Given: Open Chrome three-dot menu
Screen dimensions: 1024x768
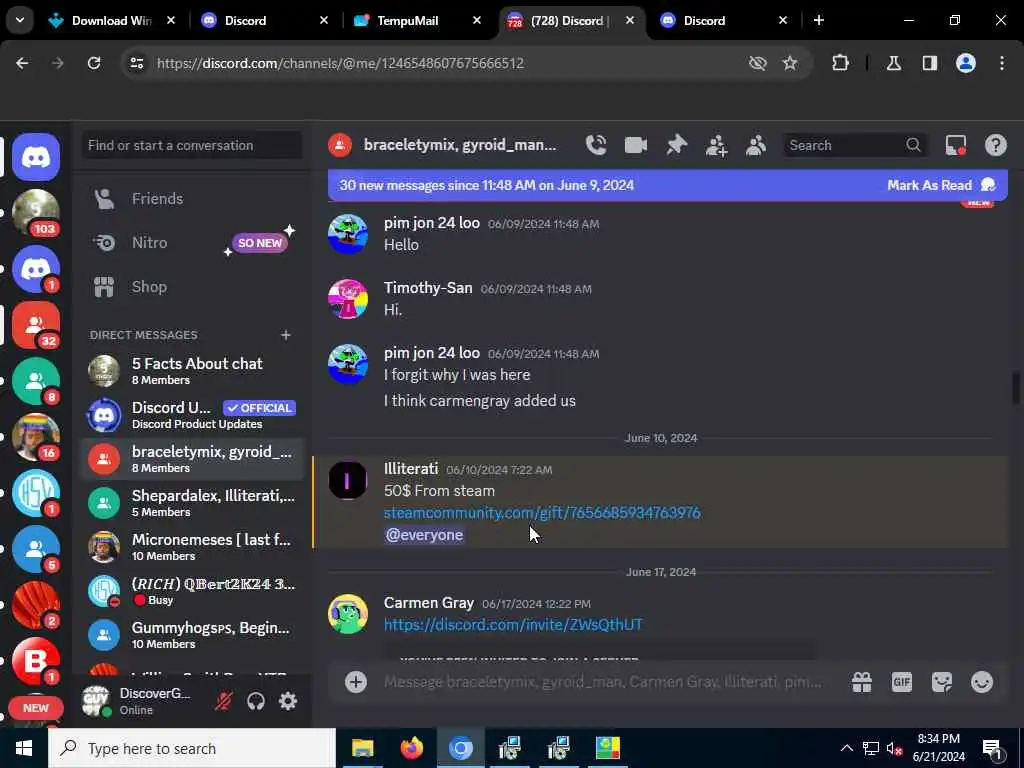Looking at the screenshot, I should [1002, 63].
